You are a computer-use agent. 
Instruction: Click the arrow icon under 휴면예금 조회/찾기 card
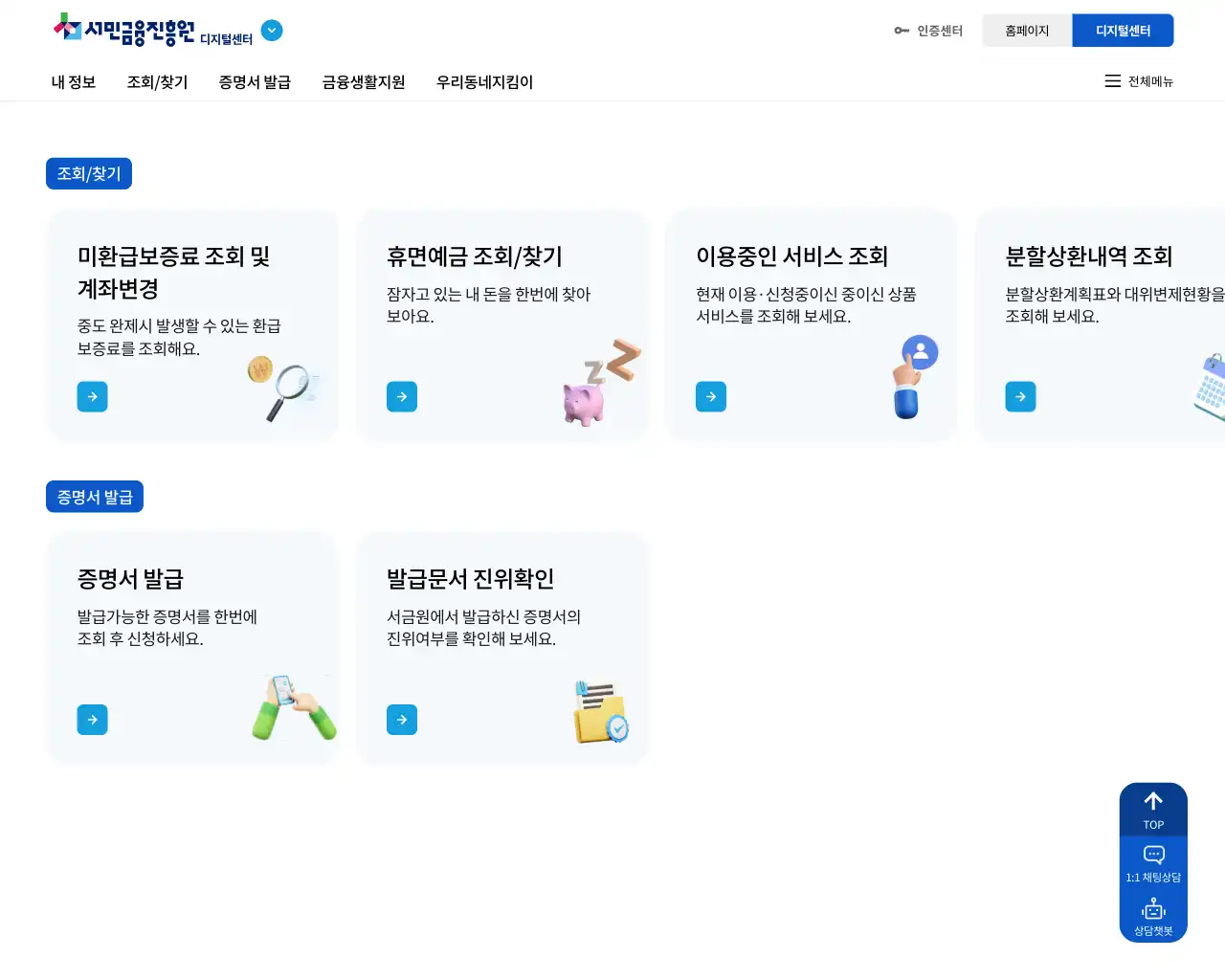402,396
